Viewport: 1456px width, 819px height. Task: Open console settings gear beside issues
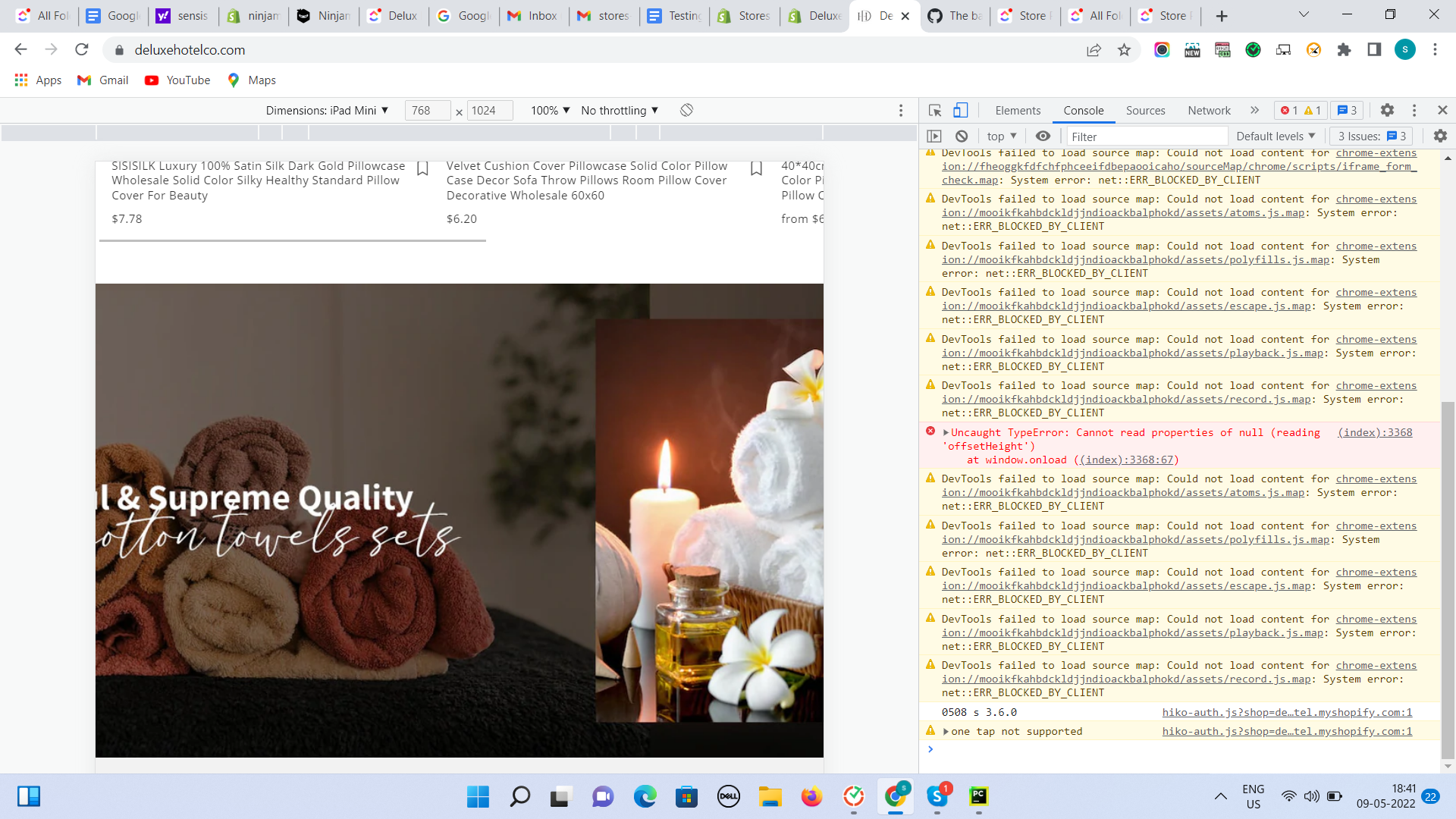click(x=1440, y=136)
